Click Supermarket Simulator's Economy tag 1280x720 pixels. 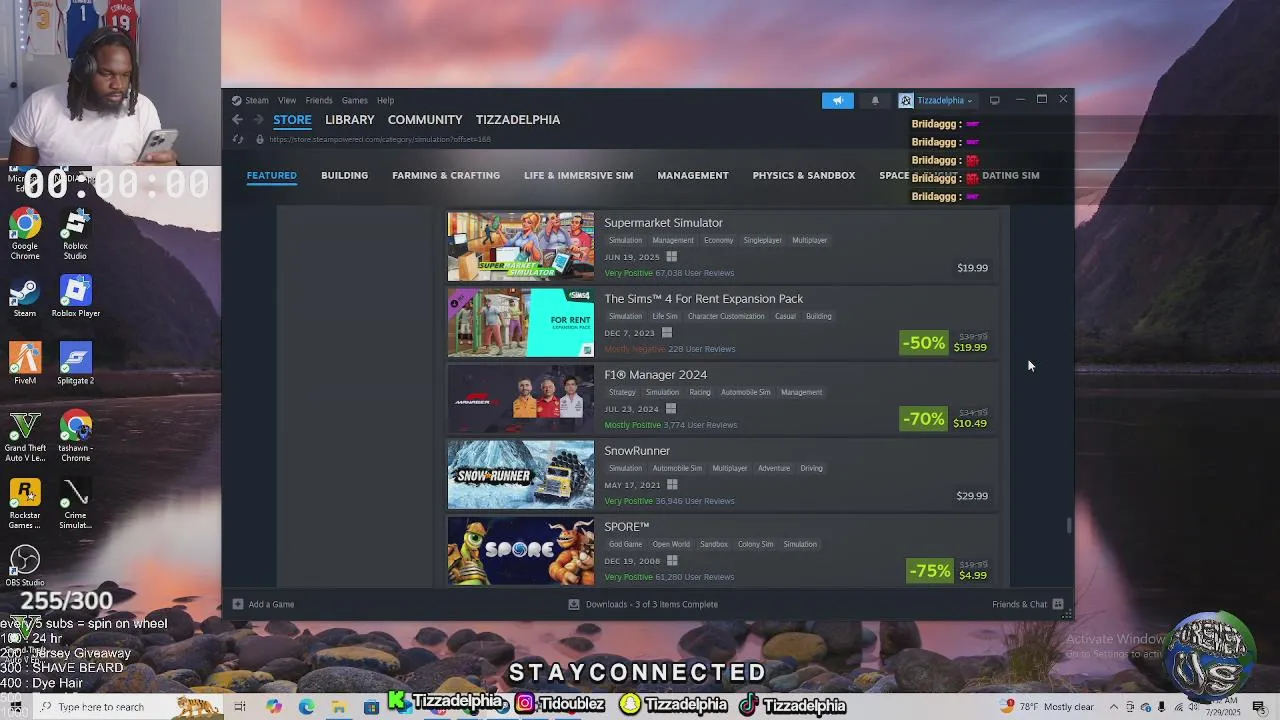coord(718,240)
